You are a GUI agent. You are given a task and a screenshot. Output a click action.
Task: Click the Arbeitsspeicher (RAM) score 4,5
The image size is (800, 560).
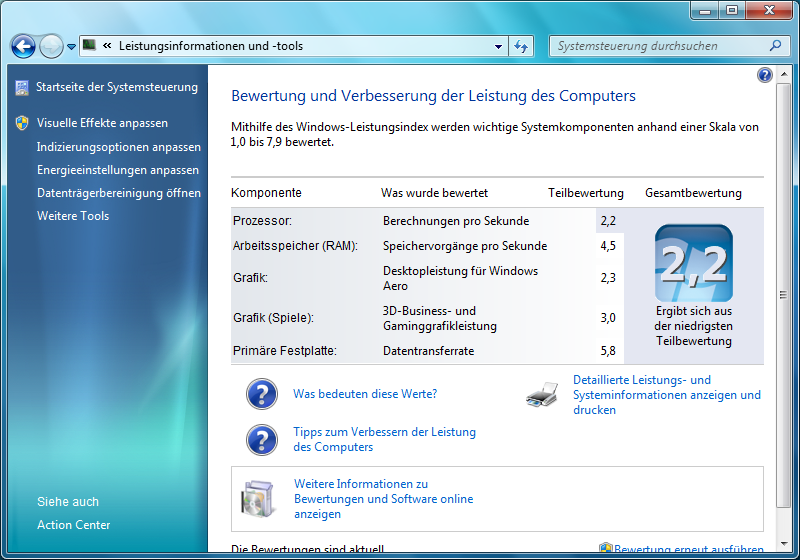608,246
